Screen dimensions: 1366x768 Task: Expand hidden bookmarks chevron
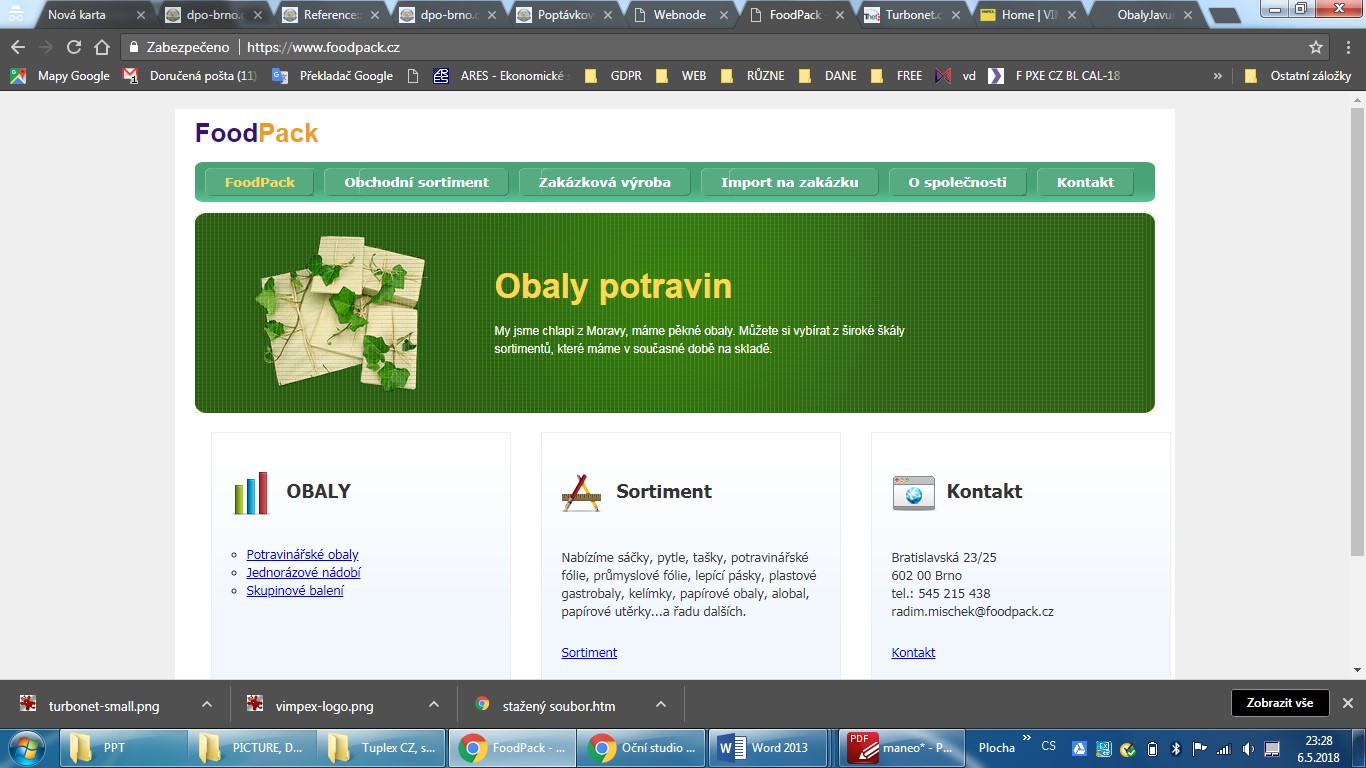(1217, 75)
